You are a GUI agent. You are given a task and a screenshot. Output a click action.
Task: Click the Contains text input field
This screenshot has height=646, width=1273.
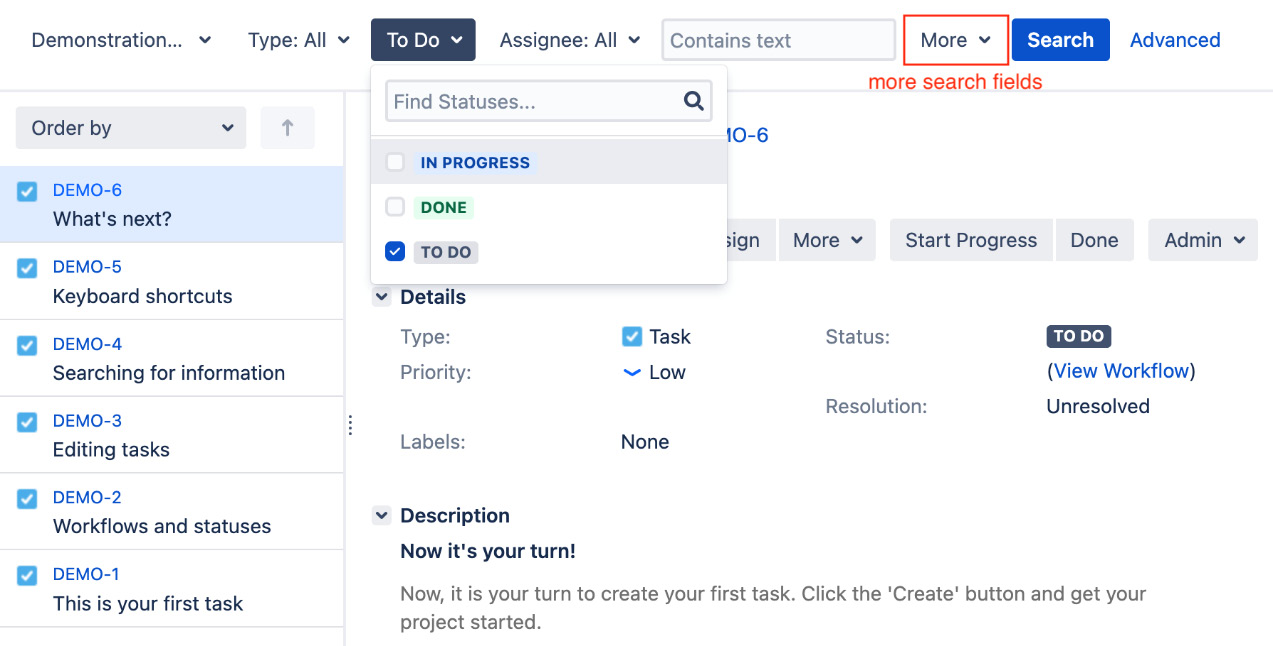click(x=778, y=40)
